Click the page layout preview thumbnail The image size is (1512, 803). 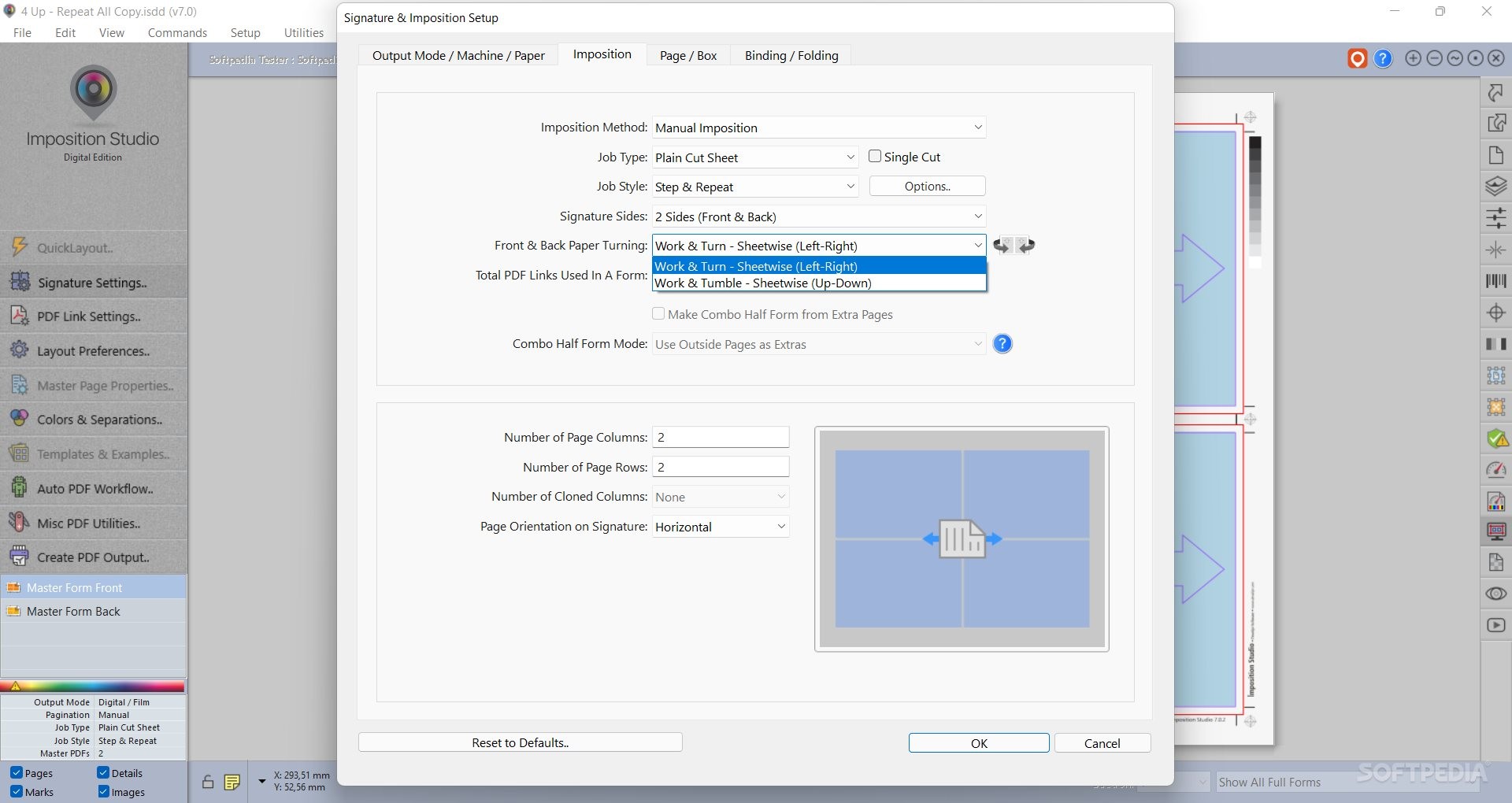(962, 539)
